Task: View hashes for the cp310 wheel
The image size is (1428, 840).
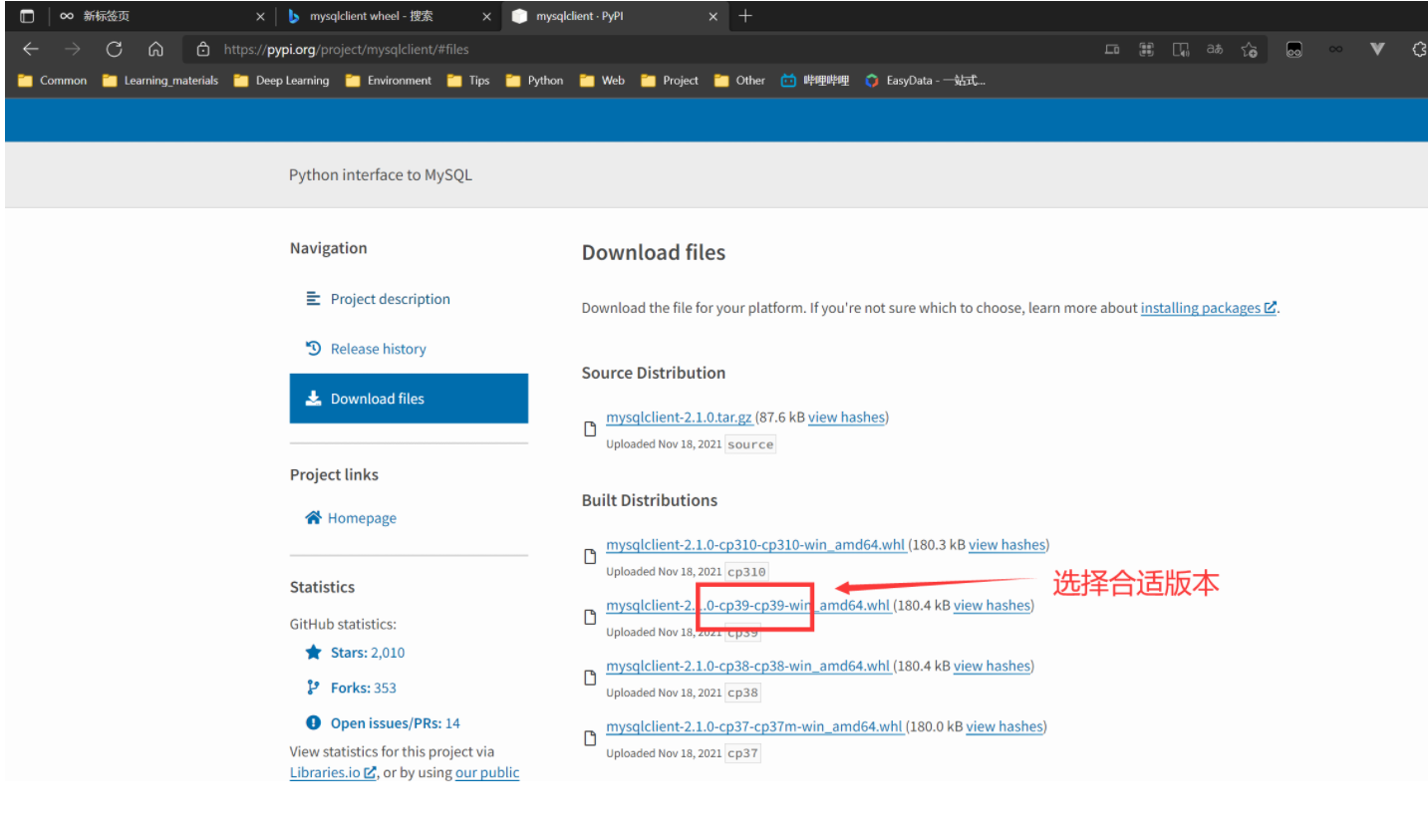Action: coord(1006,545)
